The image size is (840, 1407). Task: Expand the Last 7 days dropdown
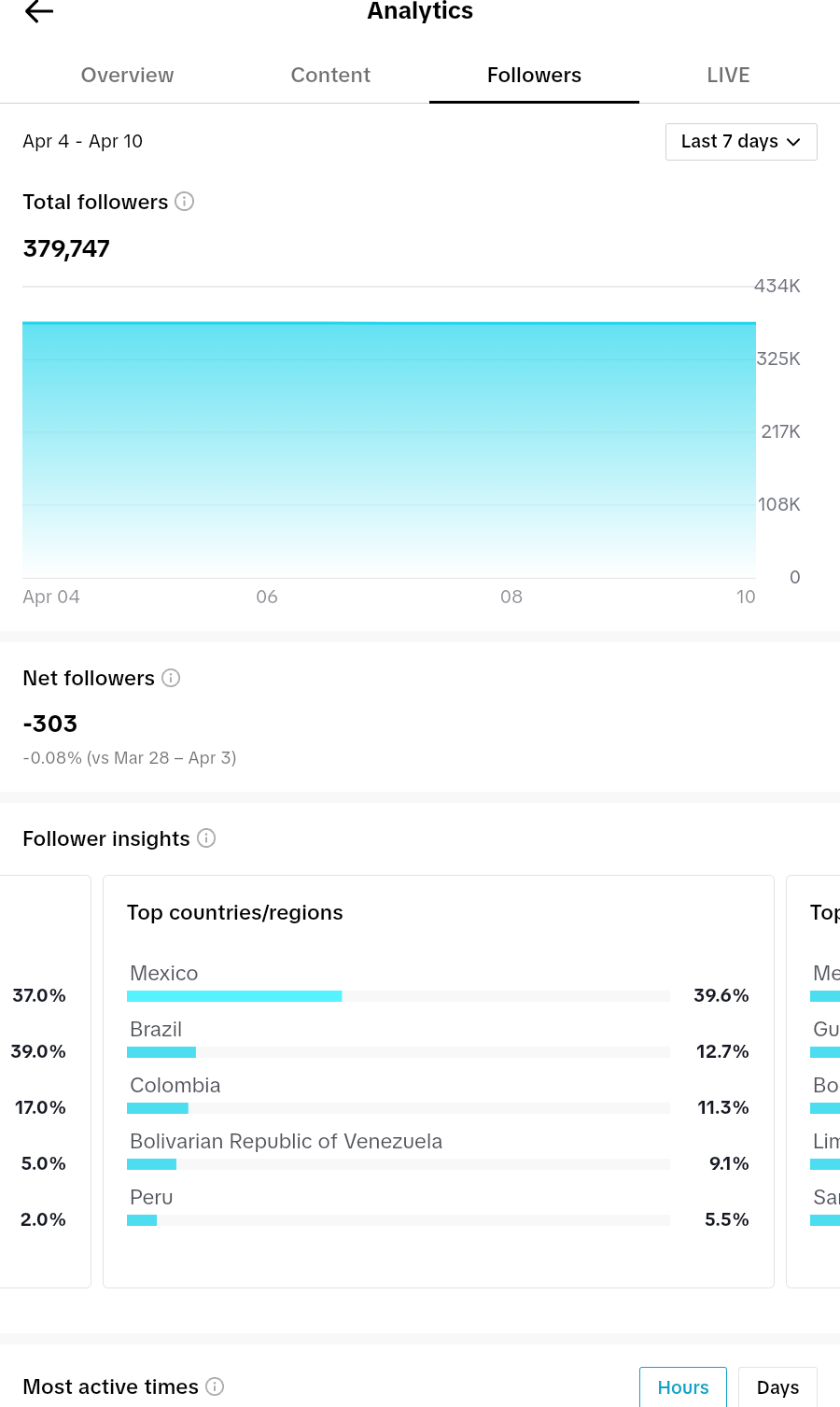pos(741,142)
